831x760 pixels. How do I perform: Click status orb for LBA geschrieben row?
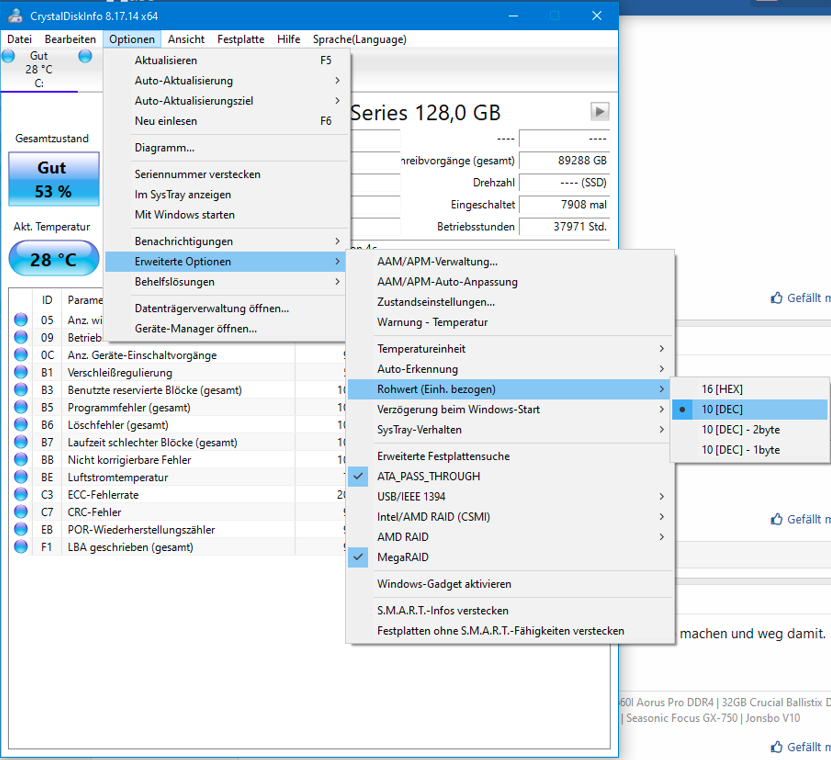[x=21, y=547]
